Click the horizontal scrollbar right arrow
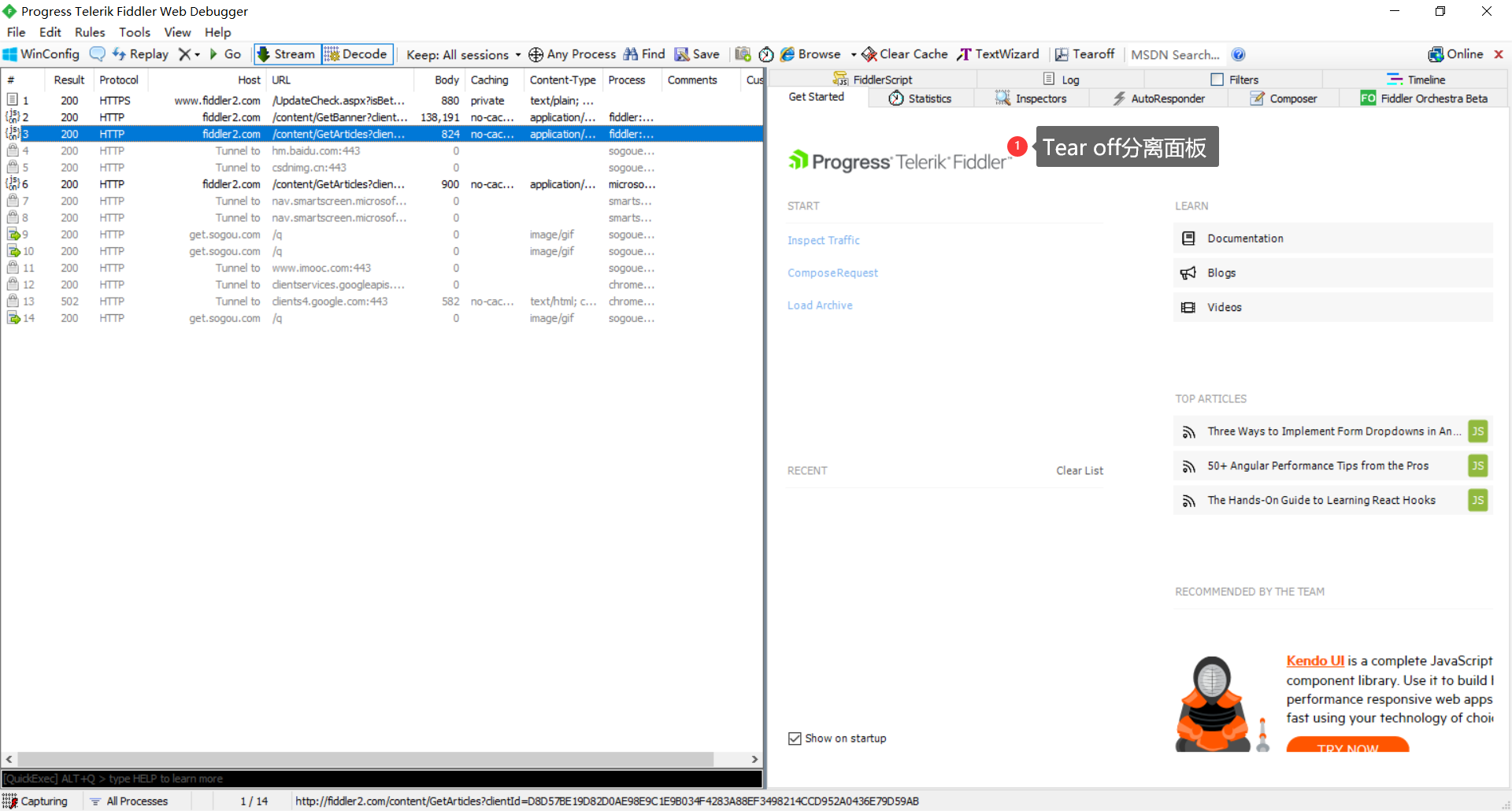The width and height of the screenshot is (1512, 811). 754,759
